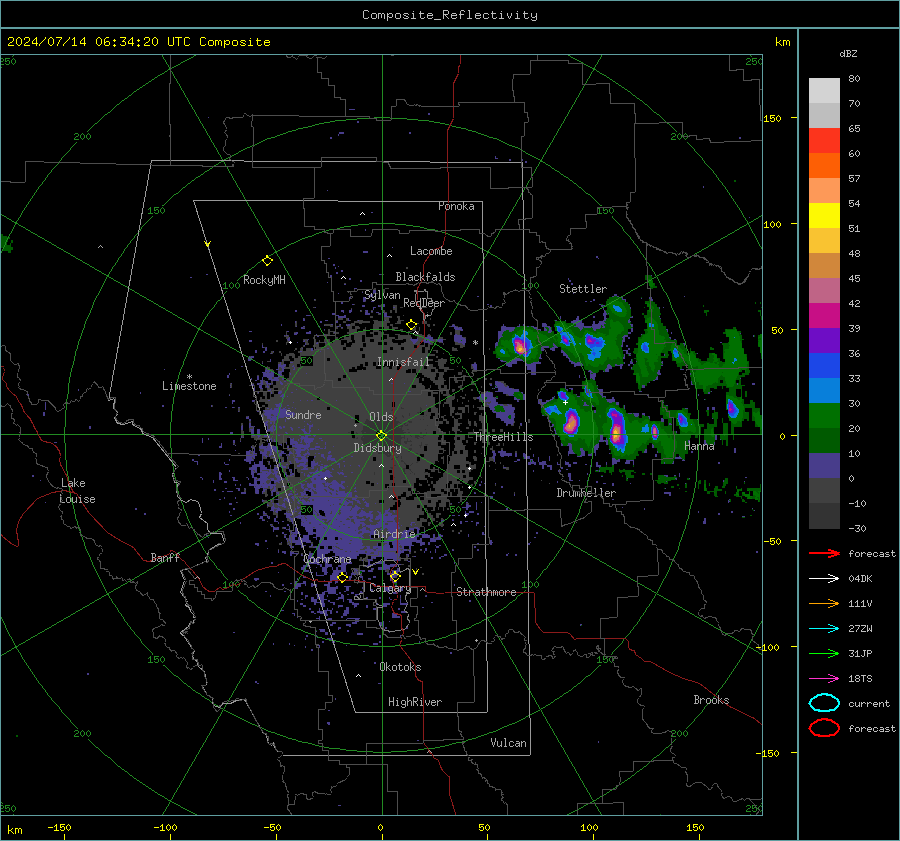The height and width of the screenshot is (841, 900).
Task: Select the Lacombe label
Action: coord(431,251)
